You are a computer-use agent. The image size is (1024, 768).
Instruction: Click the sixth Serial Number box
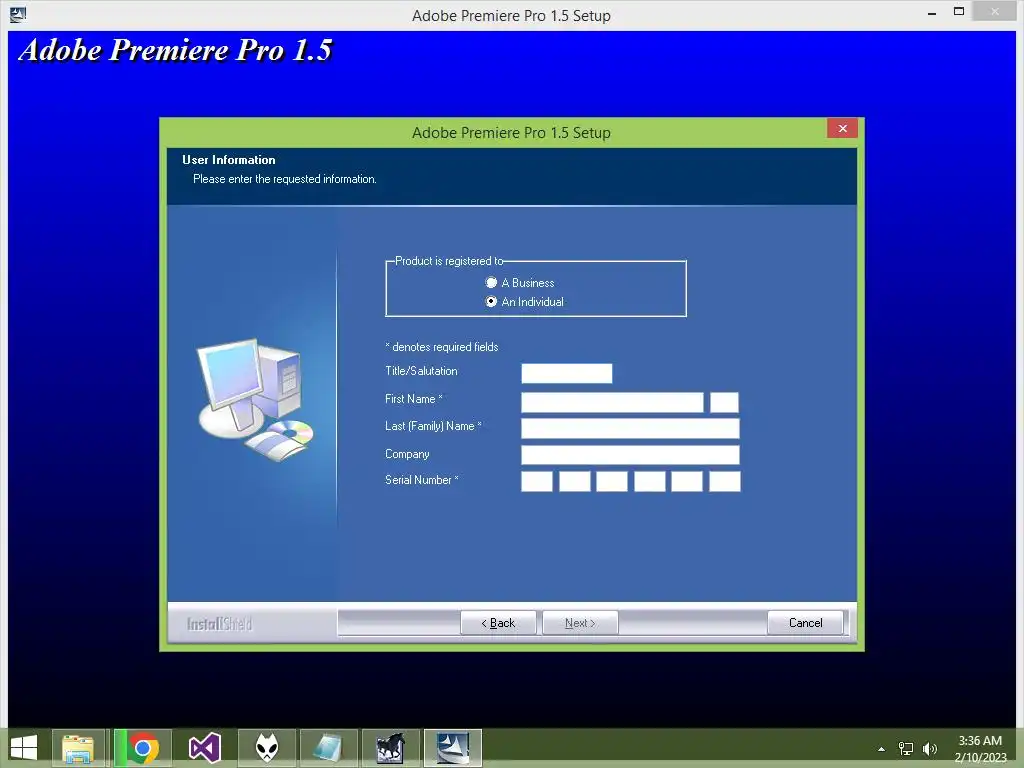click(x=725, y=482)
